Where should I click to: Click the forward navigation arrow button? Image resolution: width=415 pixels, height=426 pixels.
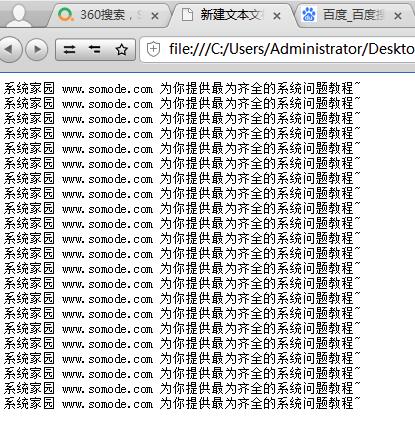coord(37,49)
